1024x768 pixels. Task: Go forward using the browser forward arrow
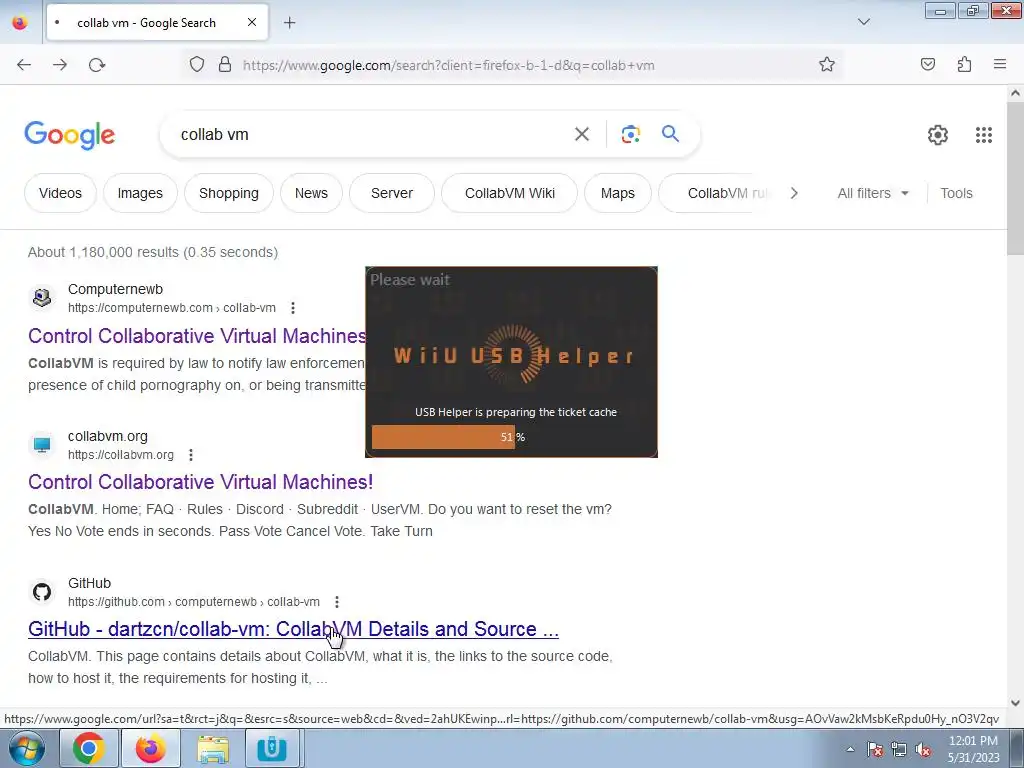tap(60, 65)
